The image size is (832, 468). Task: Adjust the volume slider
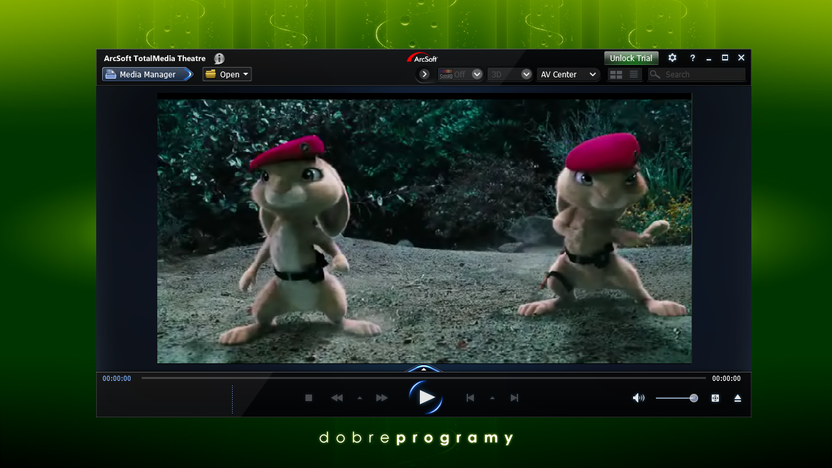point(677,398)
